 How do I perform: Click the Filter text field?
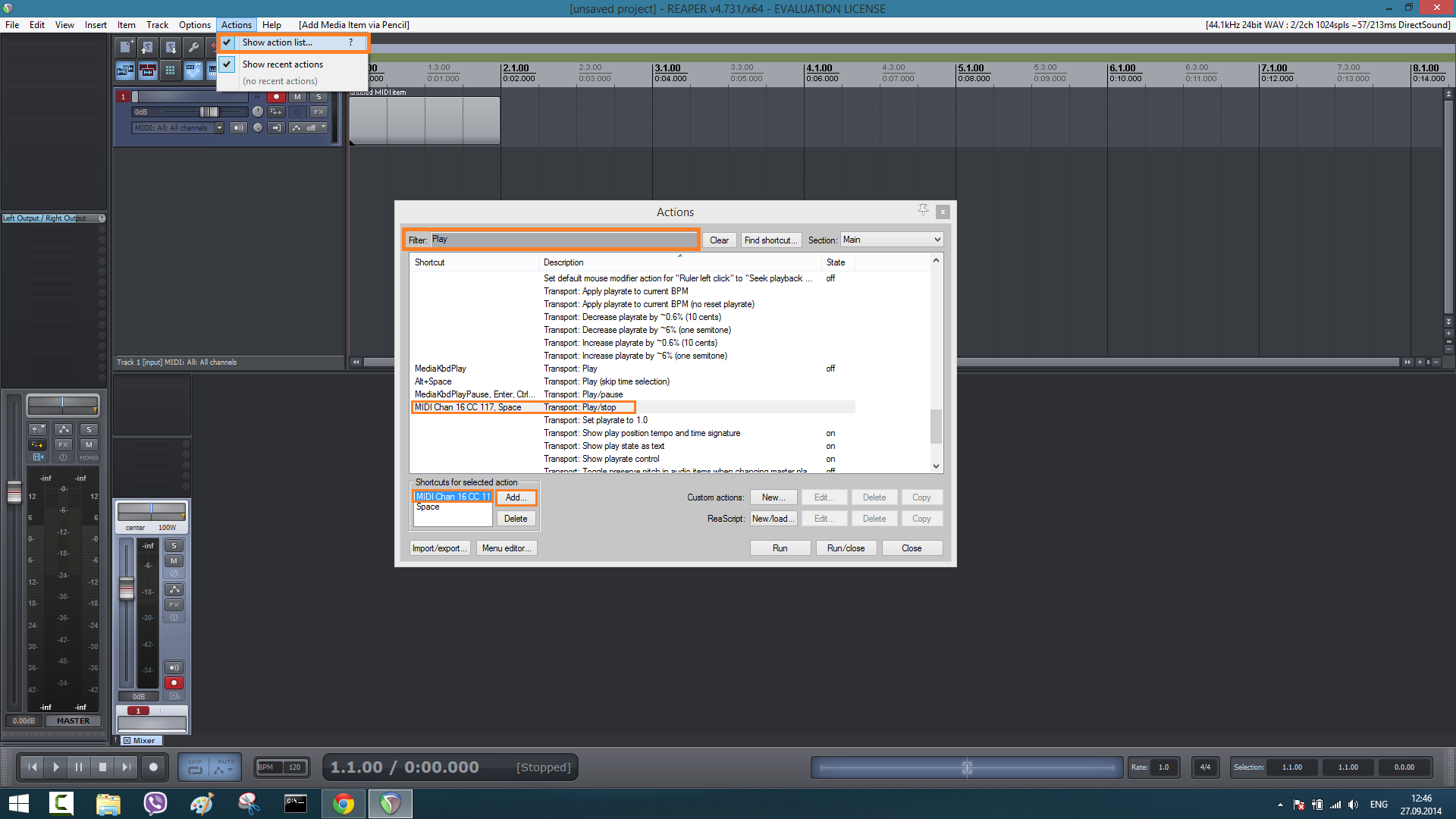pos(563,240)
